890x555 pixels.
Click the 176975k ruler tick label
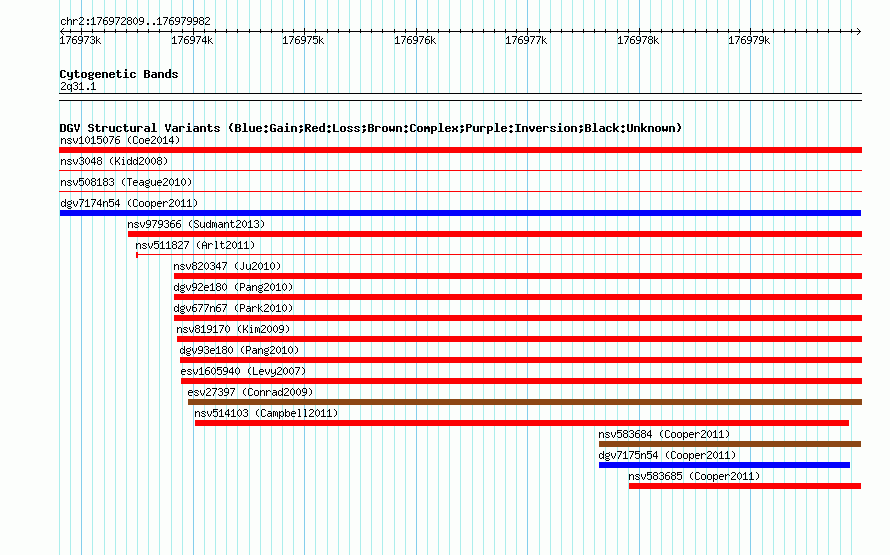(303, 40)
